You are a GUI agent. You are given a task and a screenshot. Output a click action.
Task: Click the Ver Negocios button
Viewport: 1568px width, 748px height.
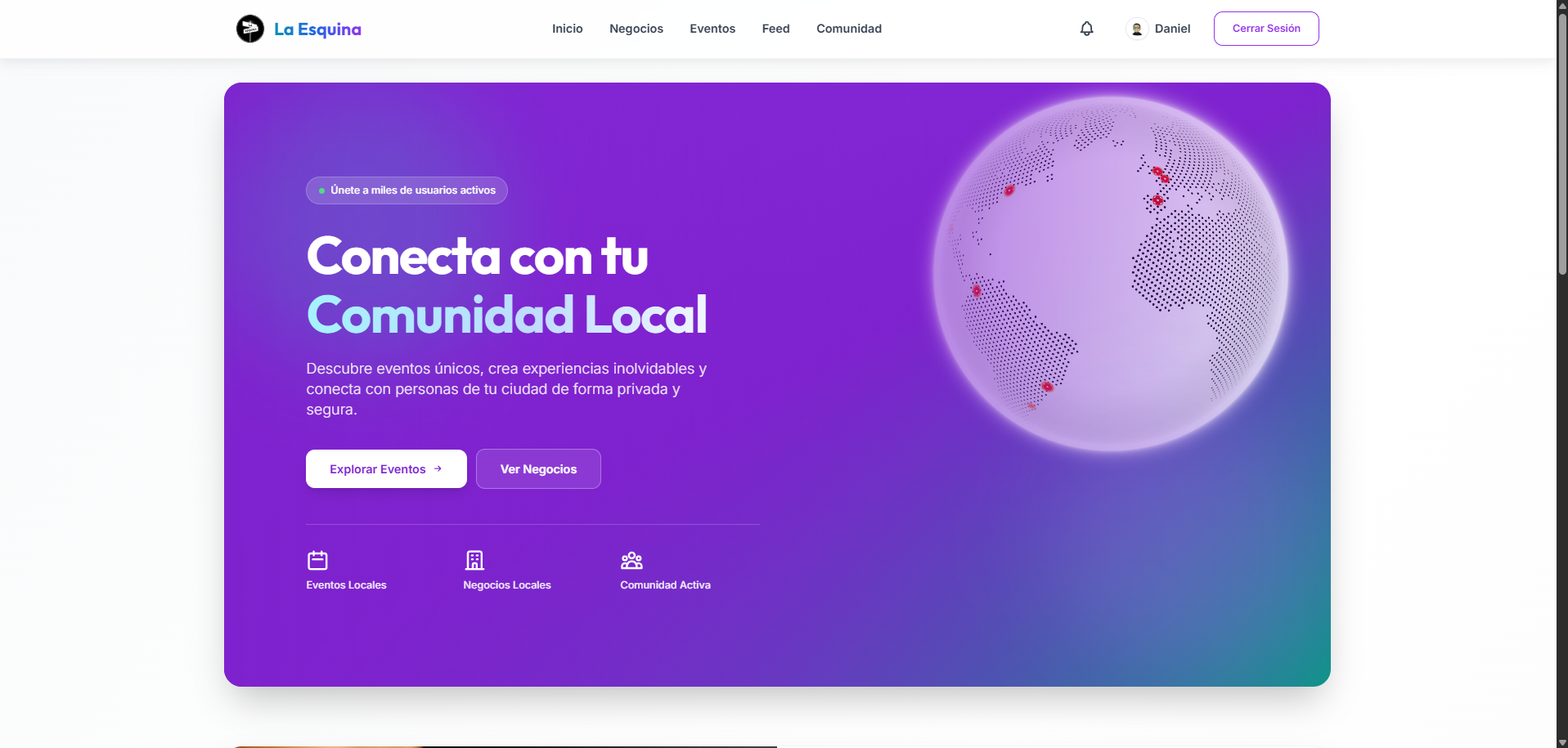[x=537, y=468]
